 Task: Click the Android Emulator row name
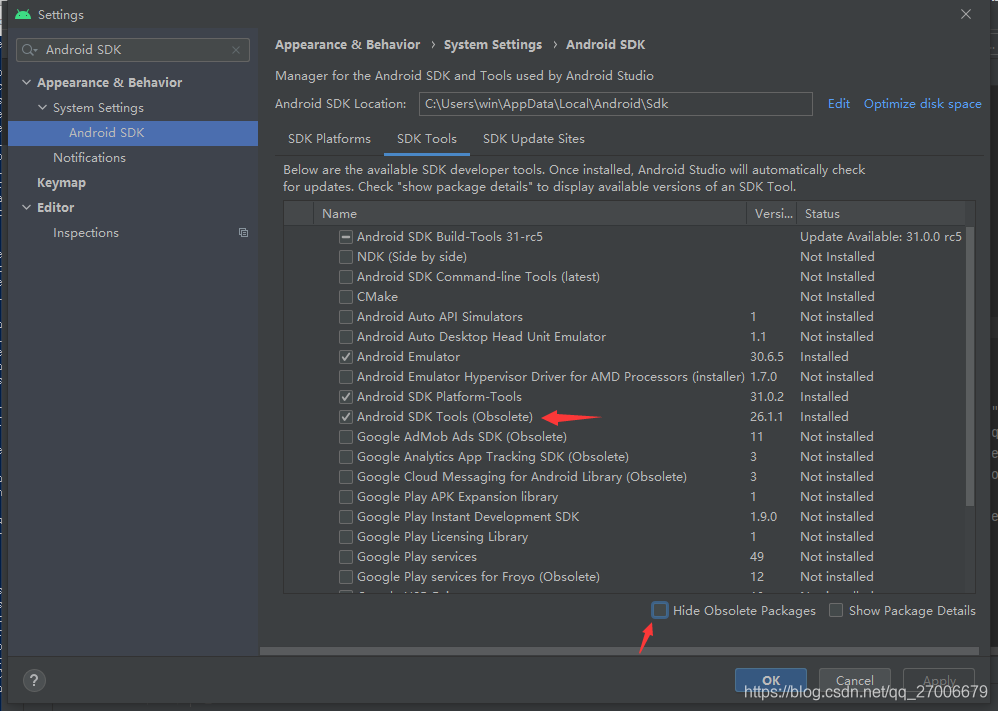click(x=408, y=356)
